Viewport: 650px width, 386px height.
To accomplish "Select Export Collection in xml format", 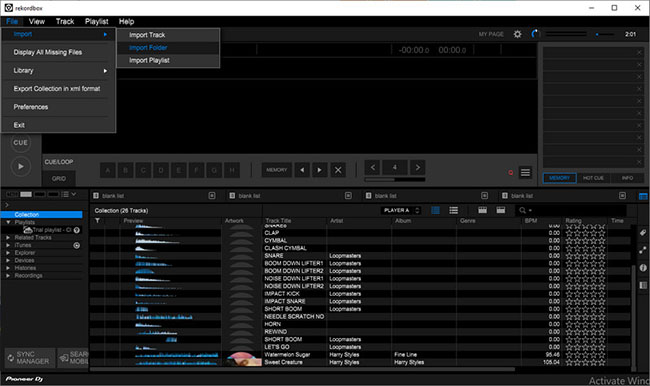I will [x=58, y=89].
